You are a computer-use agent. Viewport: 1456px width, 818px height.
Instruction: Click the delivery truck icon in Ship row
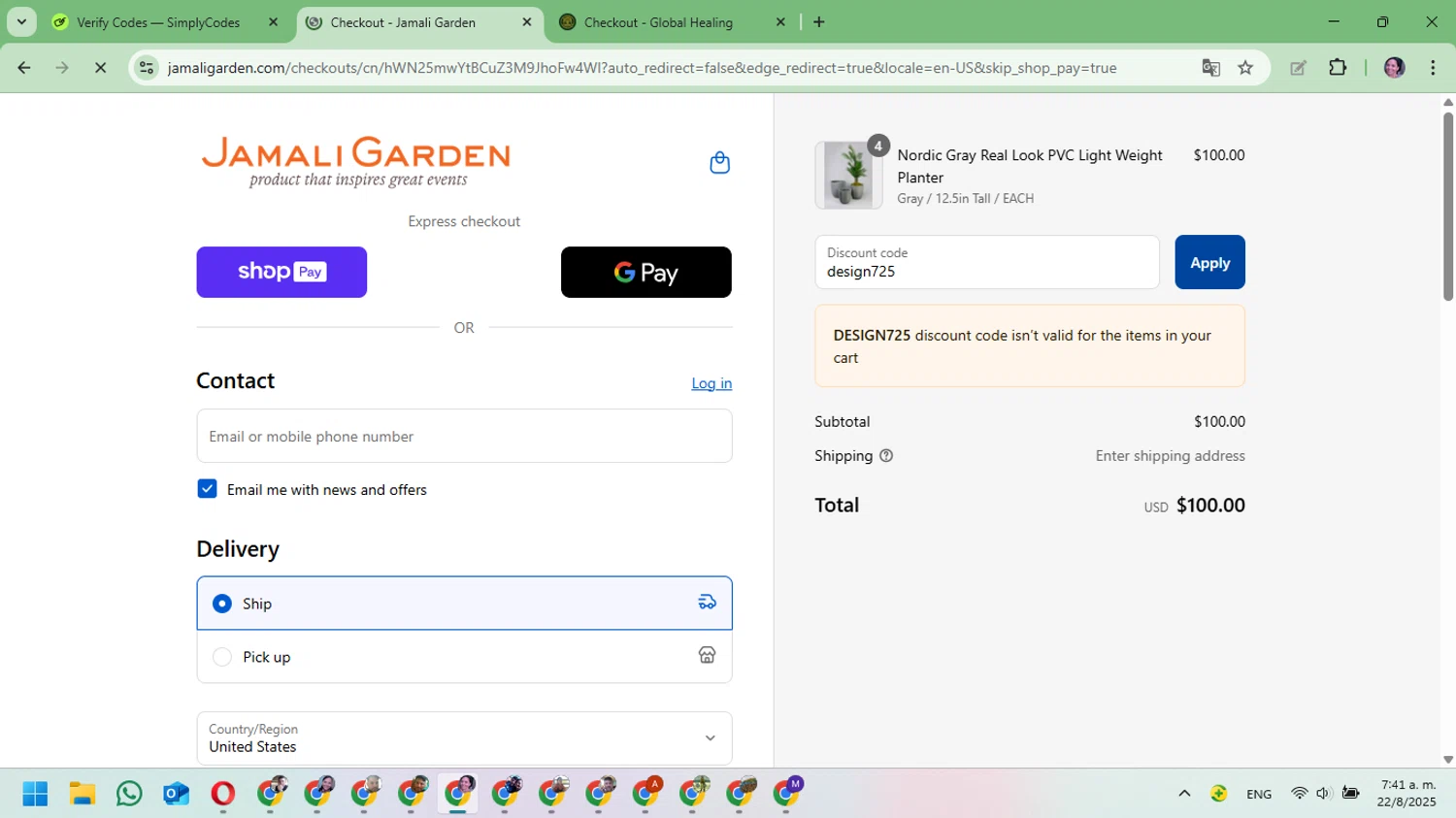coord(708,603)
